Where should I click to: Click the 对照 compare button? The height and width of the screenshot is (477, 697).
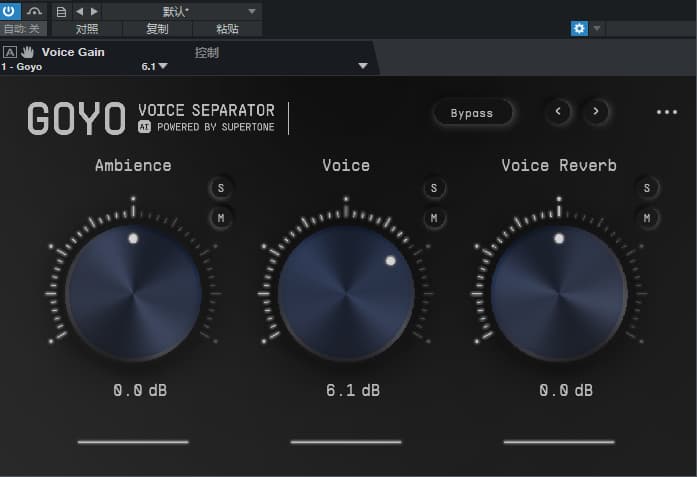pyautogui.click(x=87, y=29)
